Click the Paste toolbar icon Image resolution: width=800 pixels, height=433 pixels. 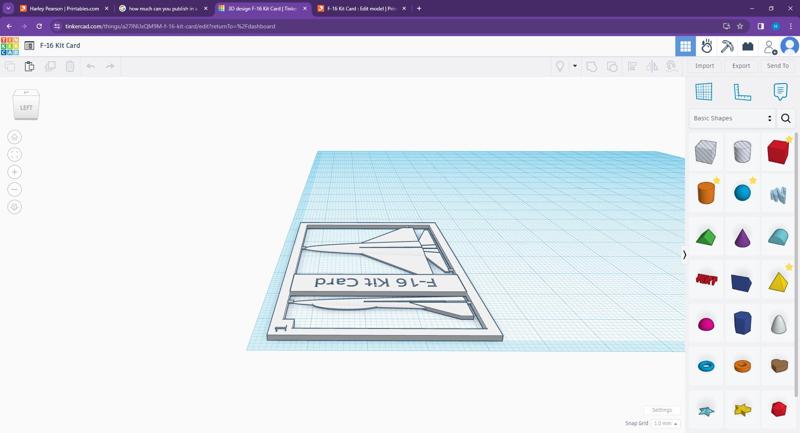(30, 66)
